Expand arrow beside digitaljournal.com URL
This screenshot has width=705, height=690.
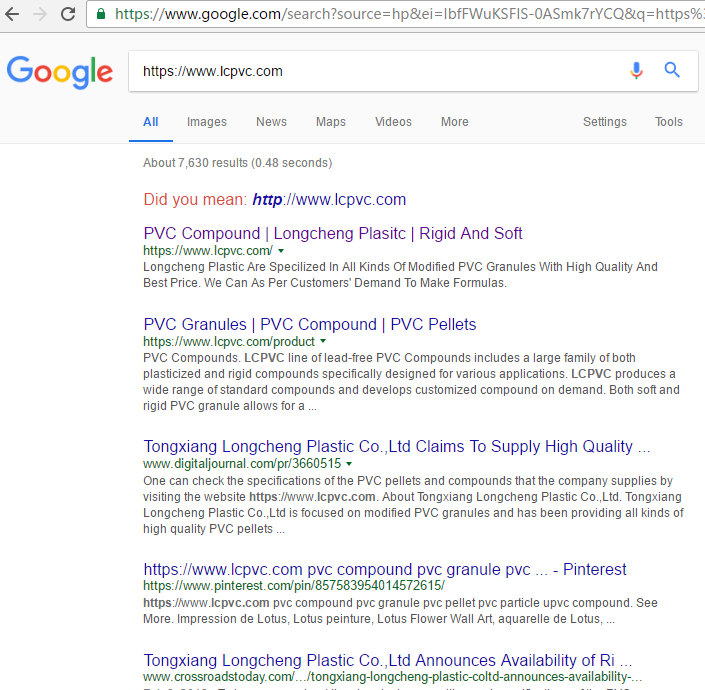pos(349,464)
